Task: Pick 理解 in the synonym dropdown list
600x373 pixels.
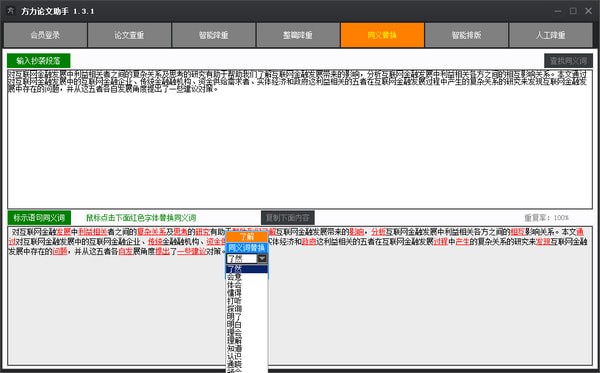Action: pyautogui.click(x=234, y=340)
